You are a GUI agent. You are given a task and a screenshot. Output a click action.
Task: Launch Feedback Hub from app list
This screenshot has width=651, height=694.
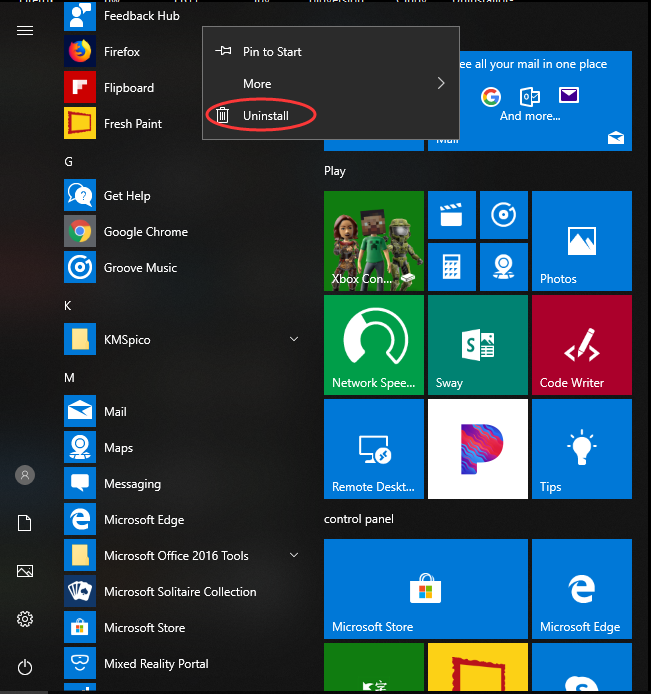(181, 15)
